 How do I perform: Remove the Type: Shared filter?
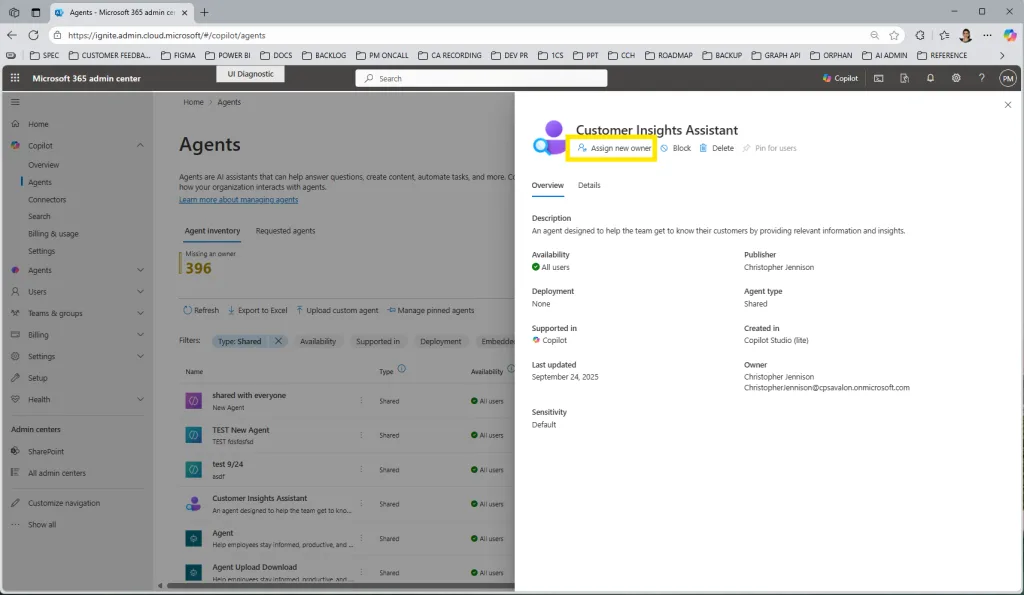click(278, 341)
